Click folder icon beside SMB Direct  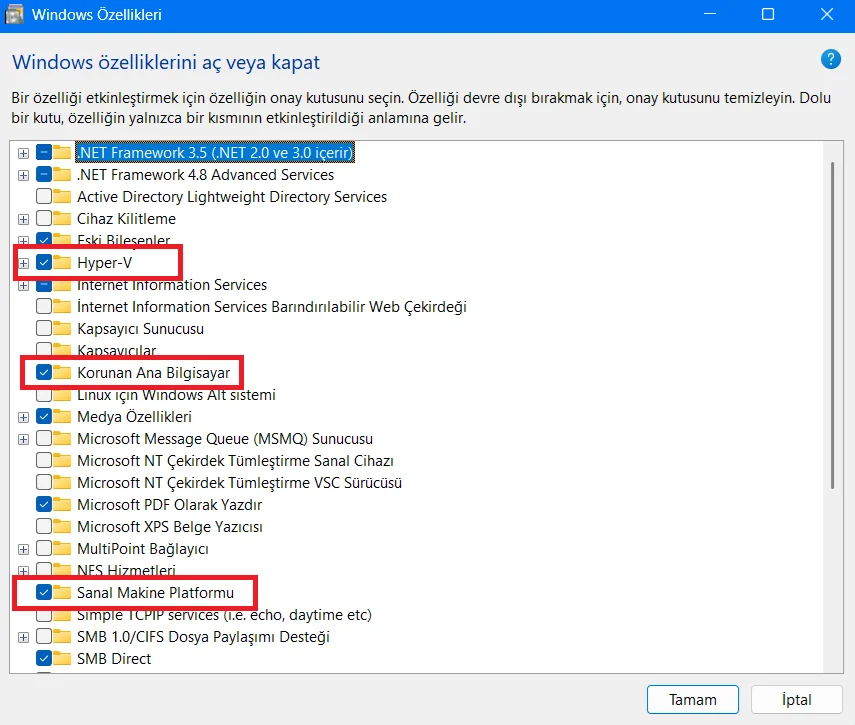[62, 659]
